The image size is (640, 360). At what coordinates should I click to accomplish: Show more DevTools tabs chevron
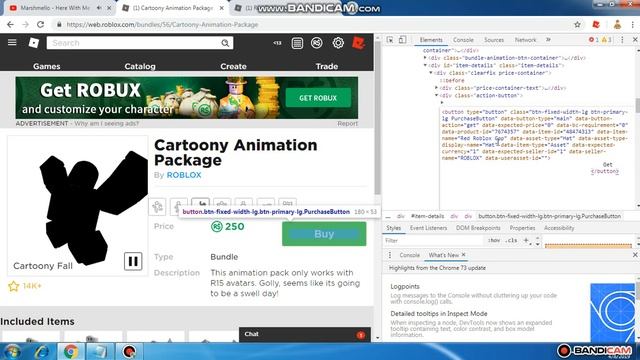(548, 40)
